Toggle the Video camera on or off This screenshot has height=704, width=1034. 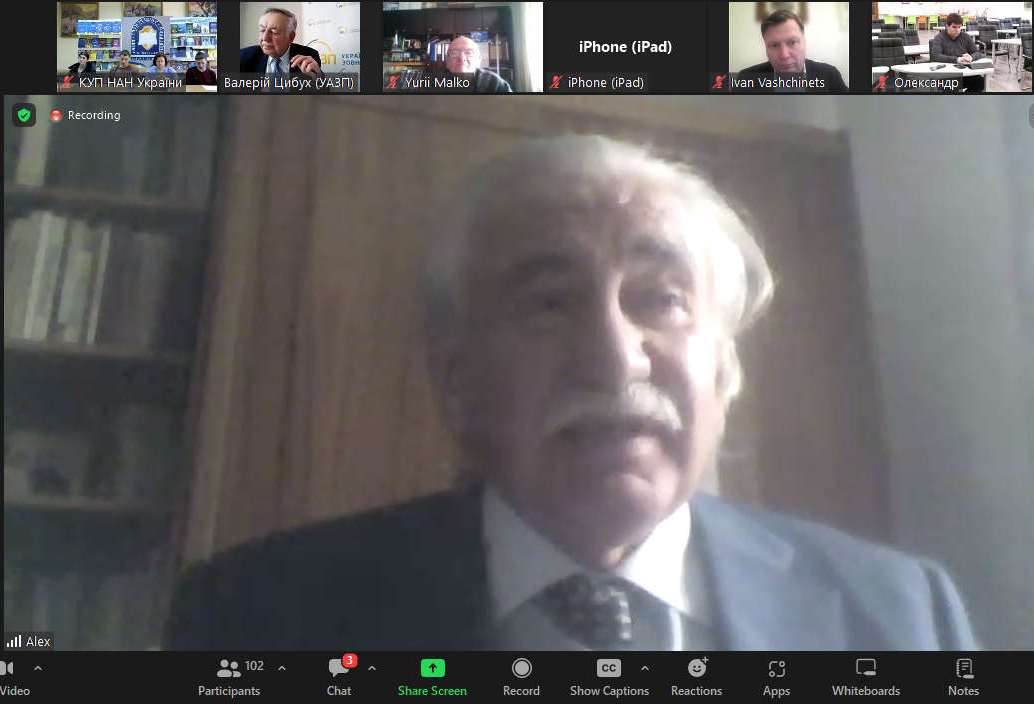[12, 676]
